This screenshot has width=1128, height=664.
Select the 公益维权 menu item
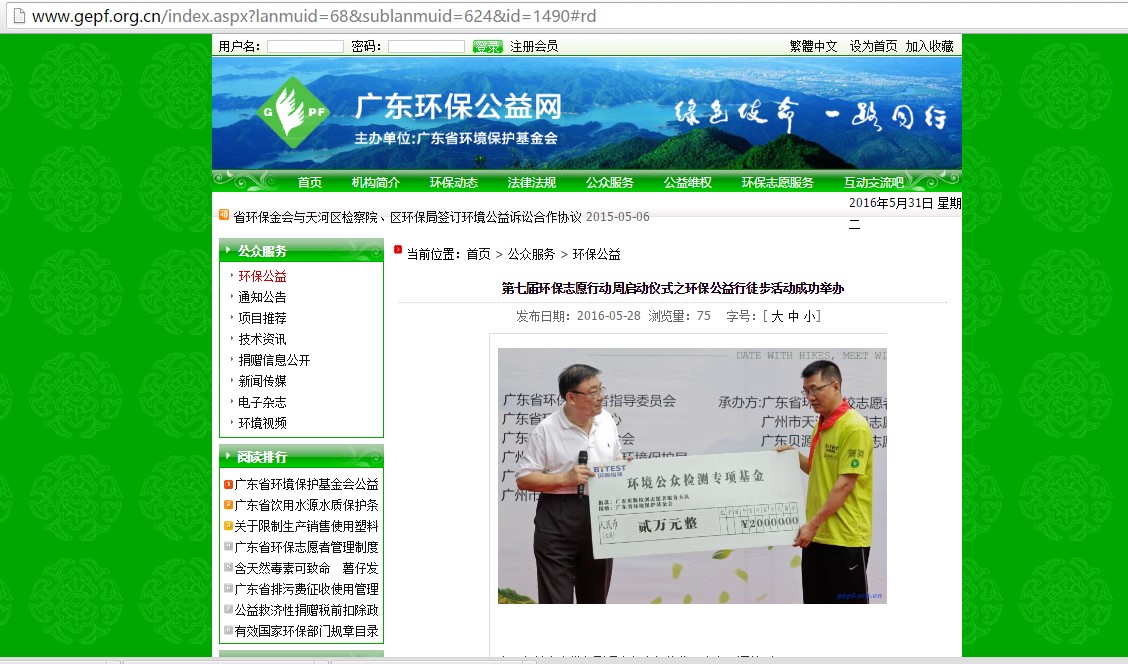point(688,183)
